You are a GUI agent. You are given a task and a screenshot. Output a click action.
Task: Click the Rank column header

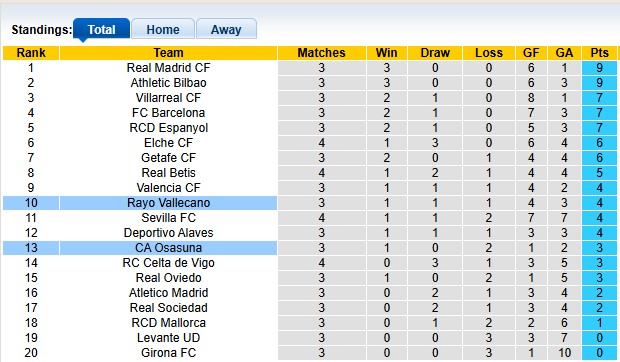(31, 53)
